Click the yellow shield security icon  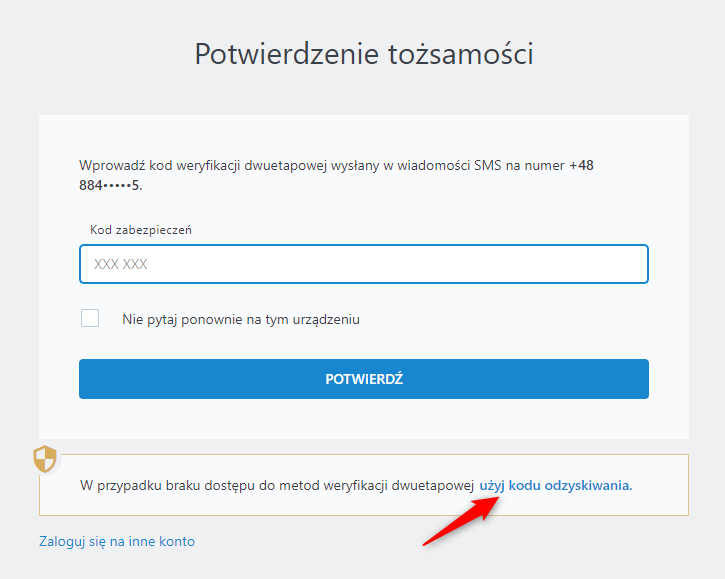point(45,459)
